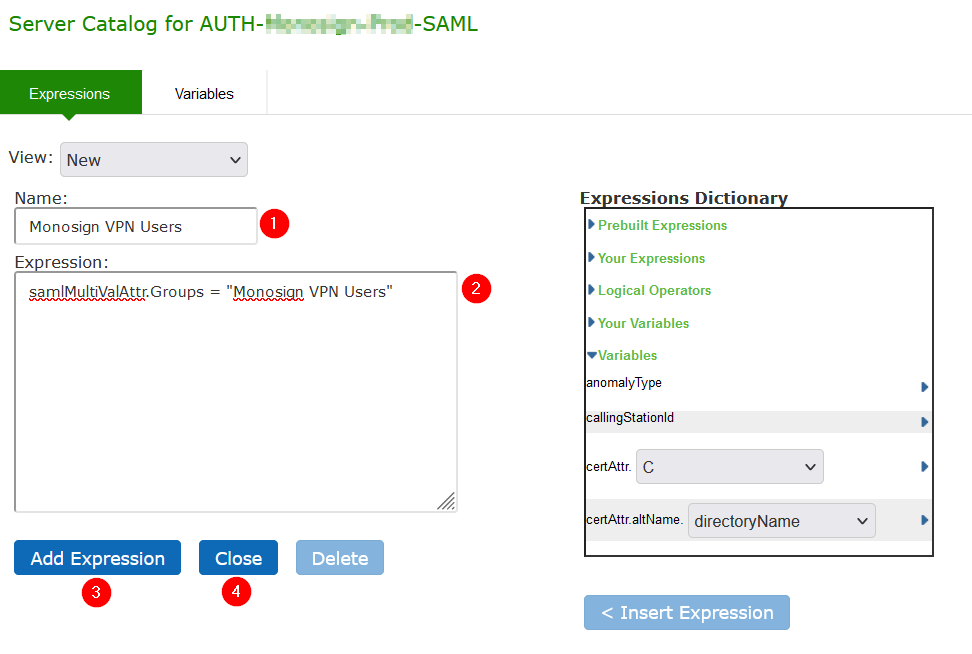Expand the Your Variables section
The image size is (972, 654).
click(x=642, y=323)
